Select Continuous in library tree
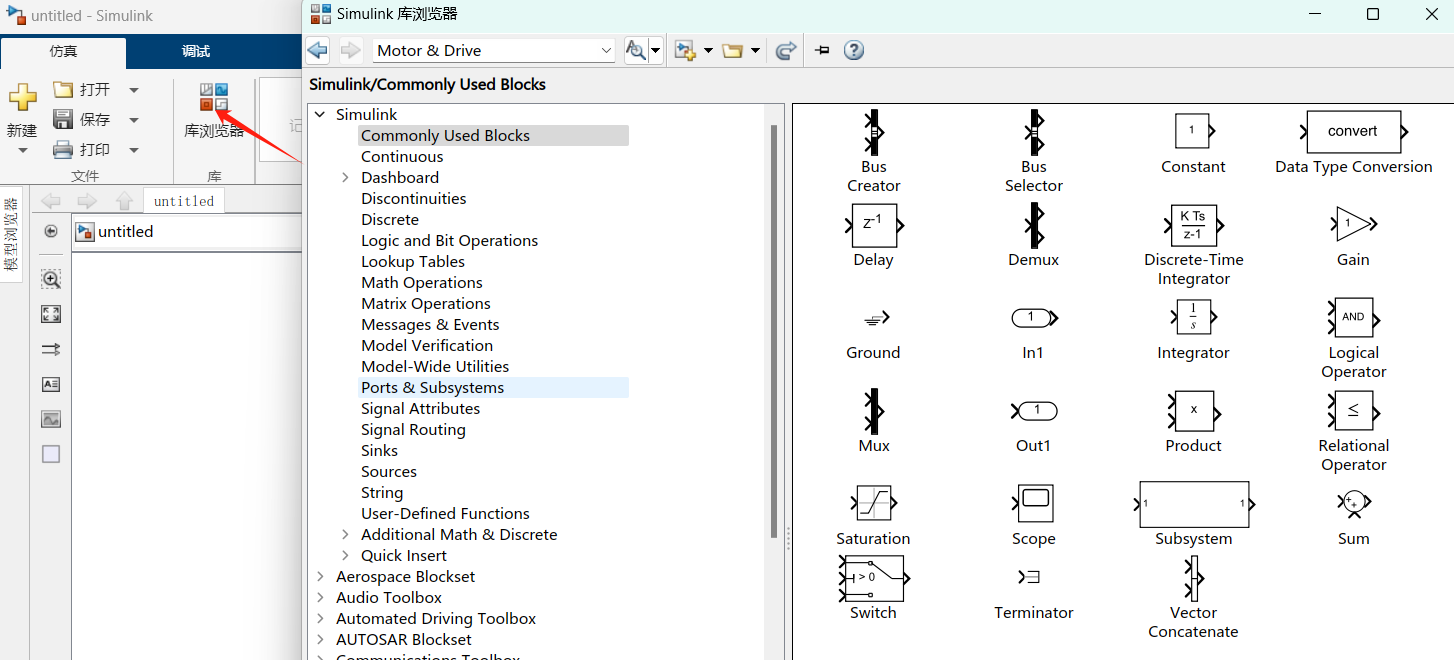 [402, 156]
